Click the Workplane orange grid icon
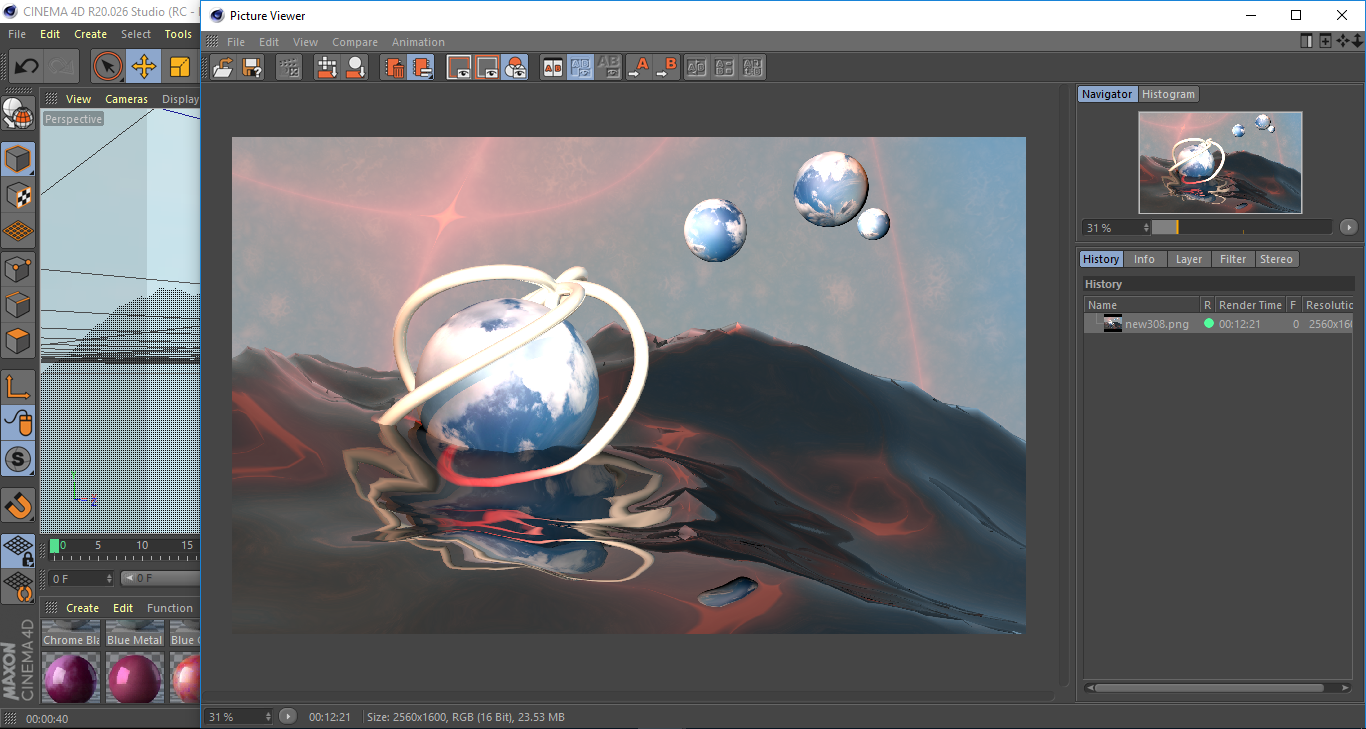 (x=18, y=231)
